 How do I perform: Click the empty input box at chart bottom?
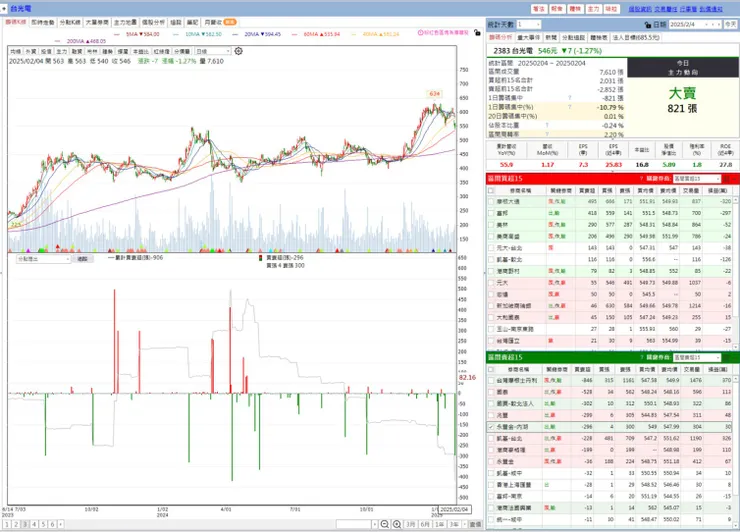(x=353, y=524)
